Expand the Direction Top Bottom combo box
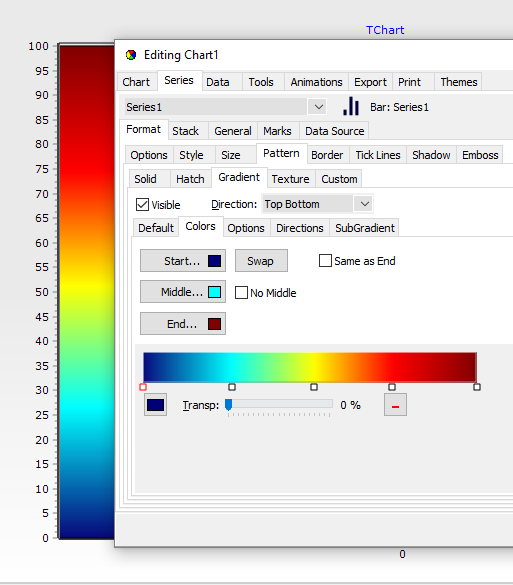 click(x=318, y=204)
